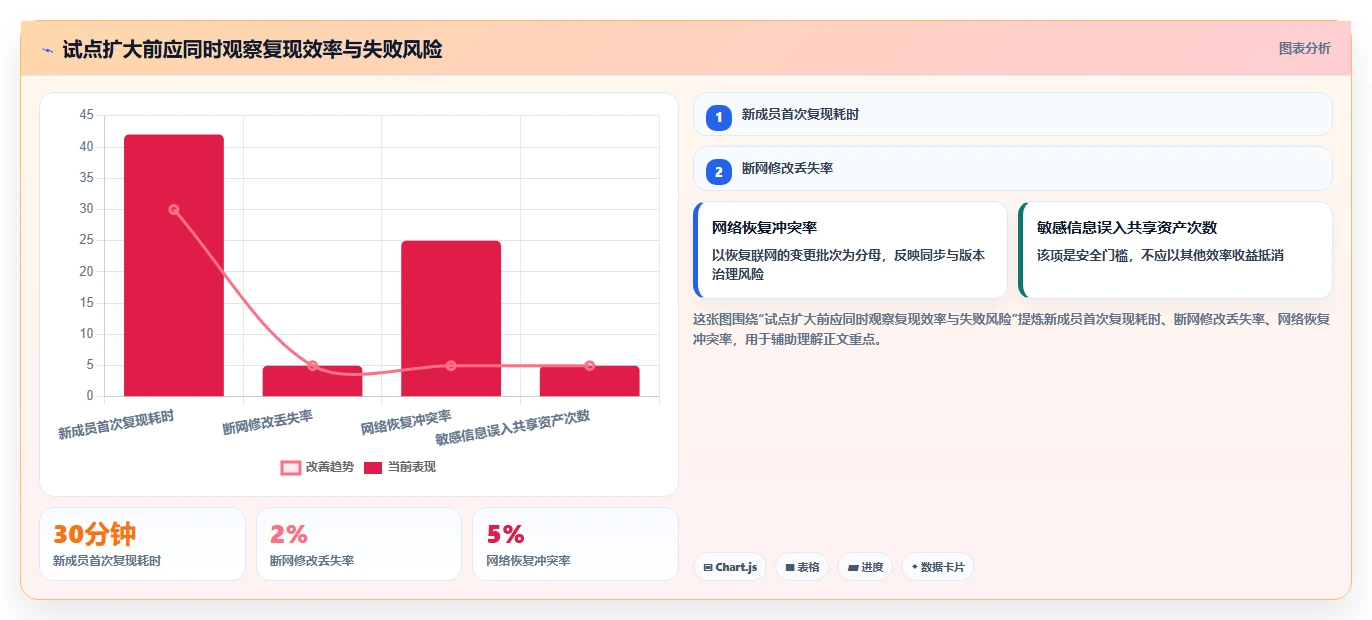Click the trend point on the 网络恢复冲突率 bar

point(451,366)
